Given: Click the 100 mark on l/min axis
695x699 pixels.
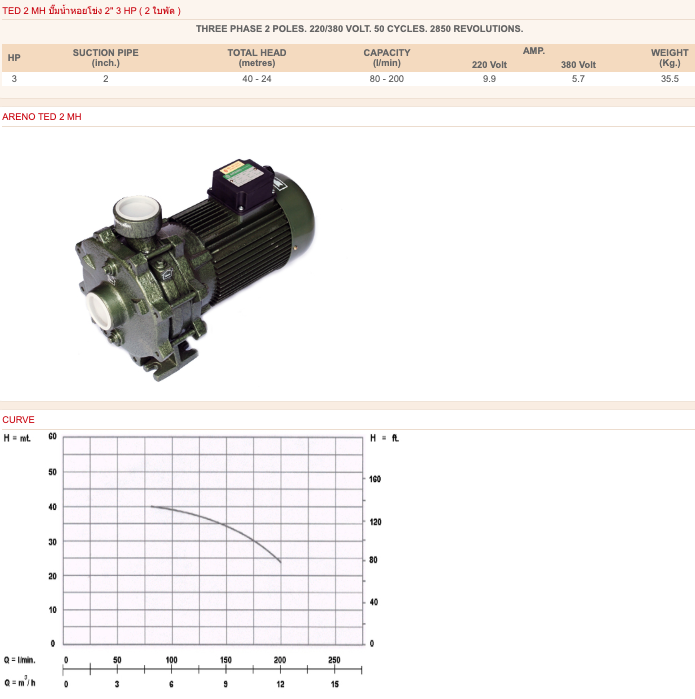Looking at the screenshot, I should click(x=172, y=660).
